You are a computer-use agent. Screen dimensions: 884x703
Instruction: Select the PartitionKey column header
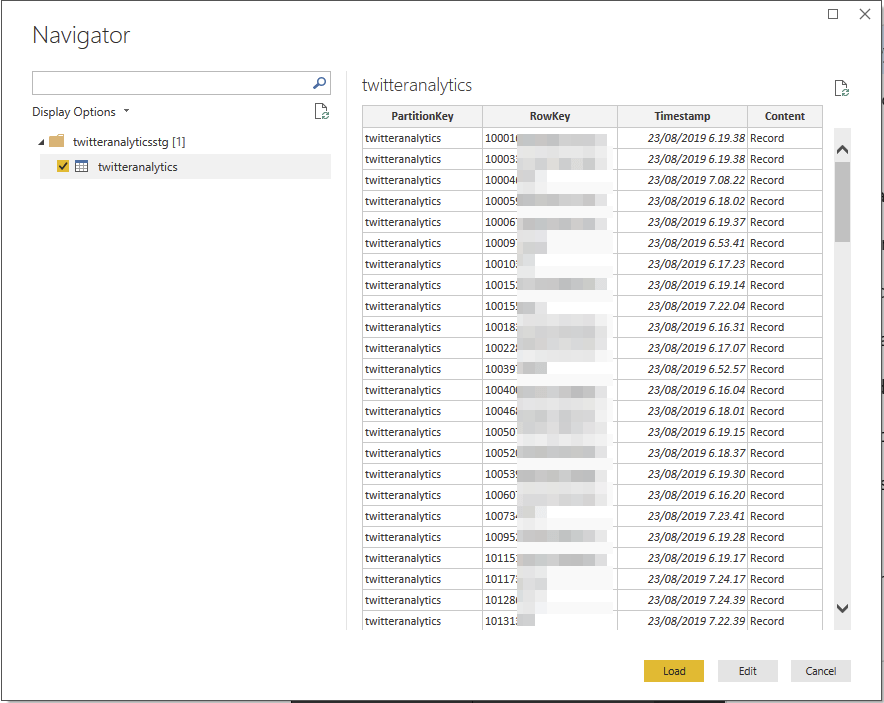[422, 116]
